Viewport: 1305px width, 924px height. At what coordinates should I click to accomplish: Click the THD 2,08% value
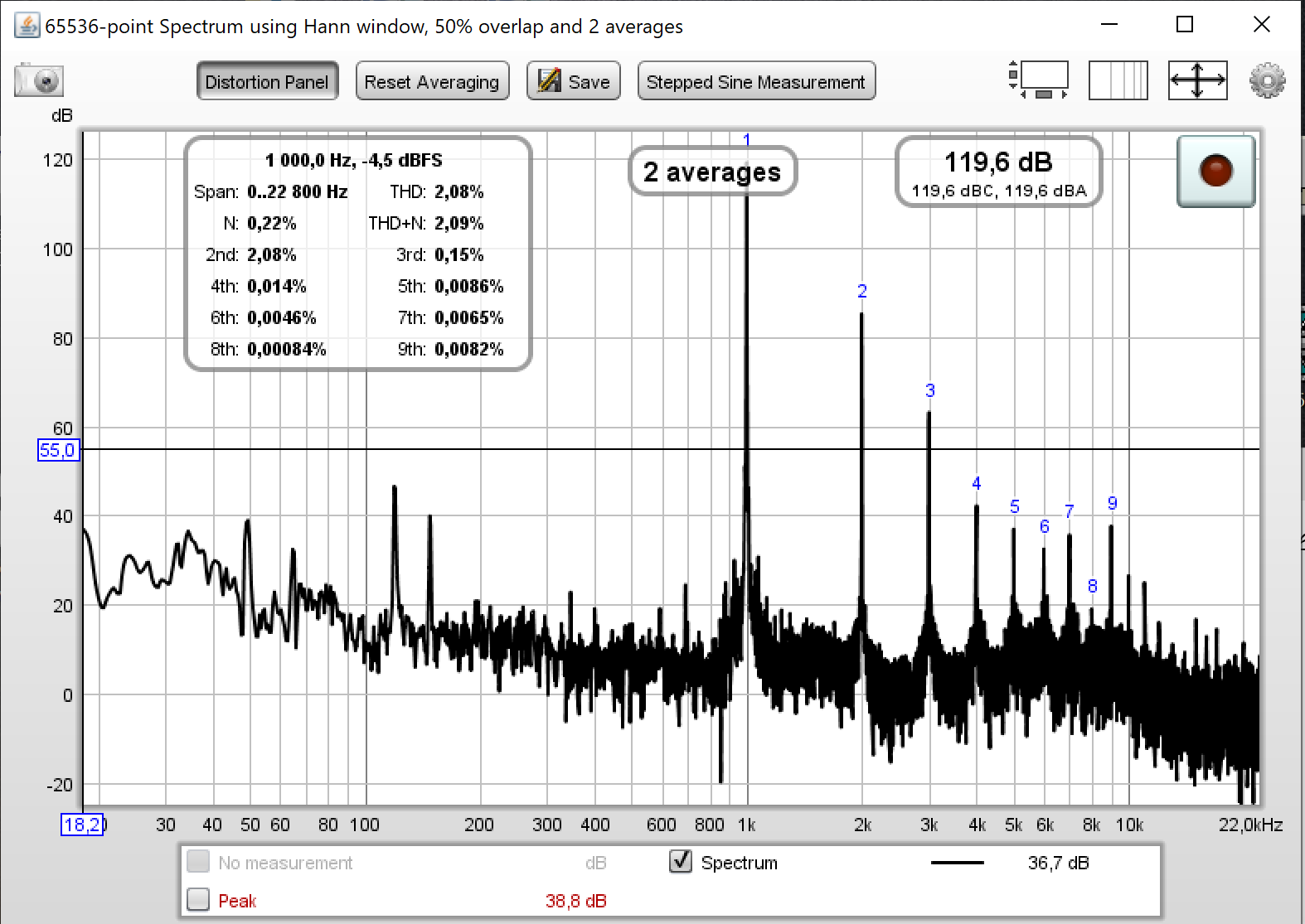tap(459, 191)
